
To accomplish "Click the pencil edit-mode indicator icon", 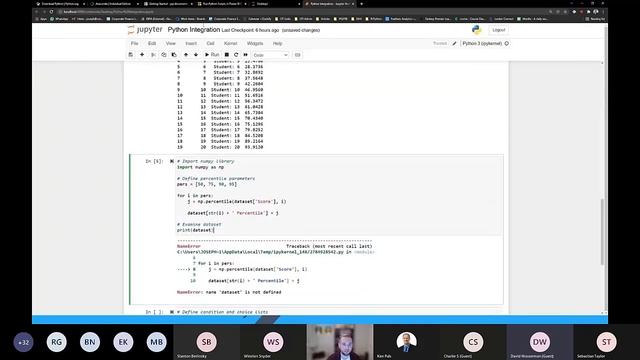I will tap(454, 43).
